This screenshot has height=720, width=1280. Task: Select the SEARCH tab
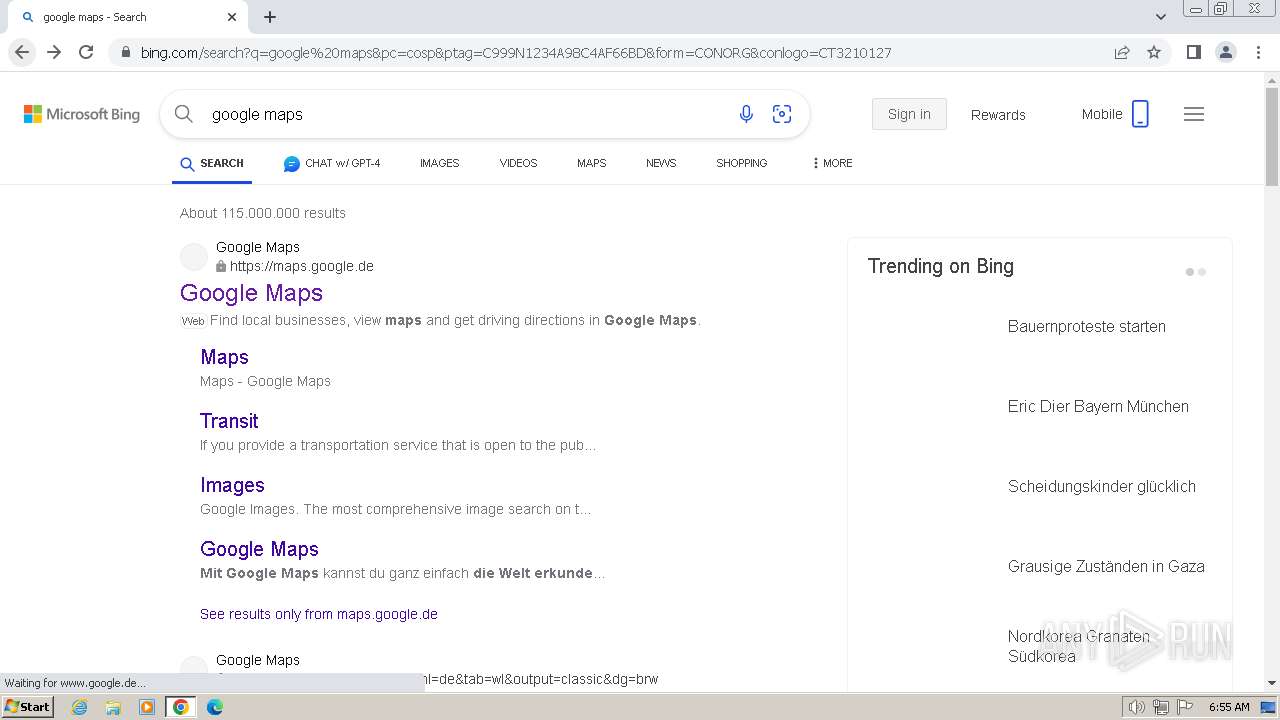(x=212, y=163)
